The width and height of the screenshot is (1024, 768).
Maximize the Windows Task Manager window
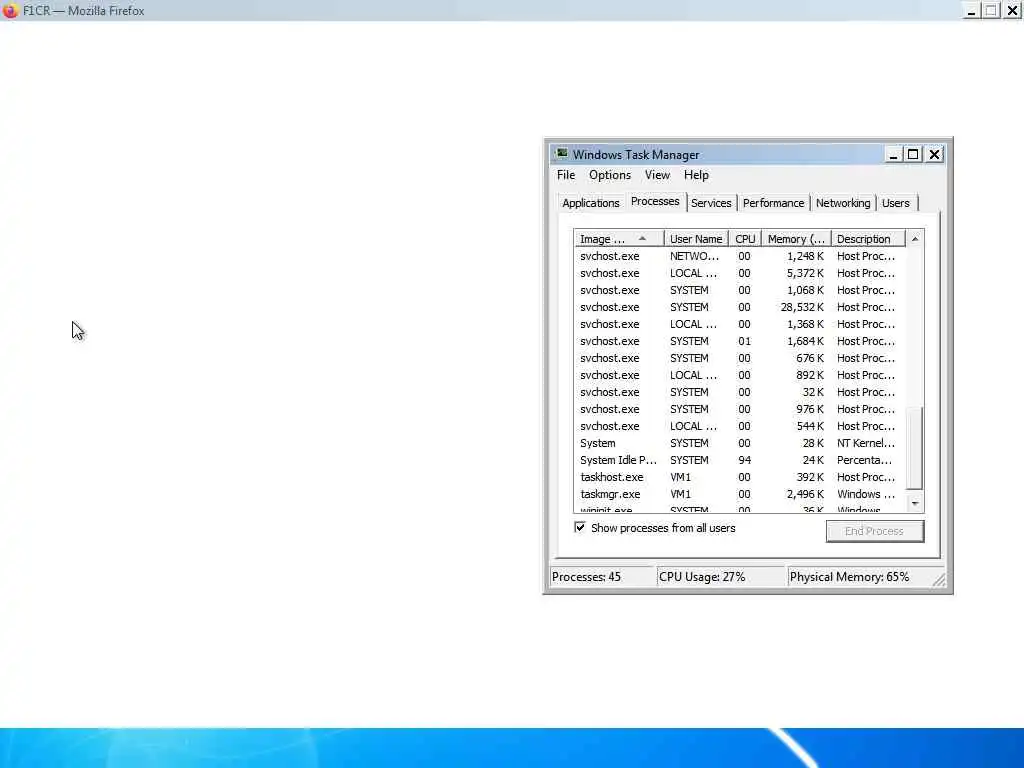(x=913, y=155)
